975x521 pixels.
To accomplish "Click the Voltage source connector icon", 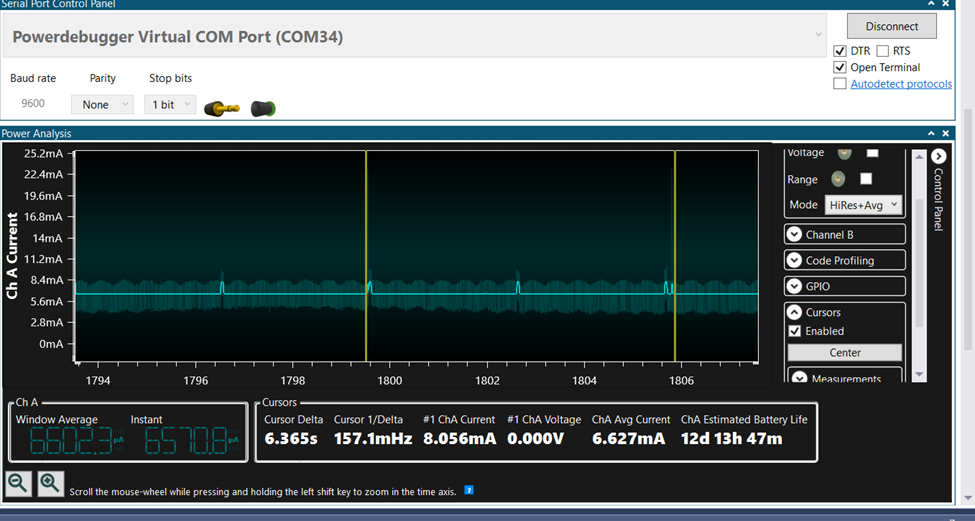I will point(844,153).
